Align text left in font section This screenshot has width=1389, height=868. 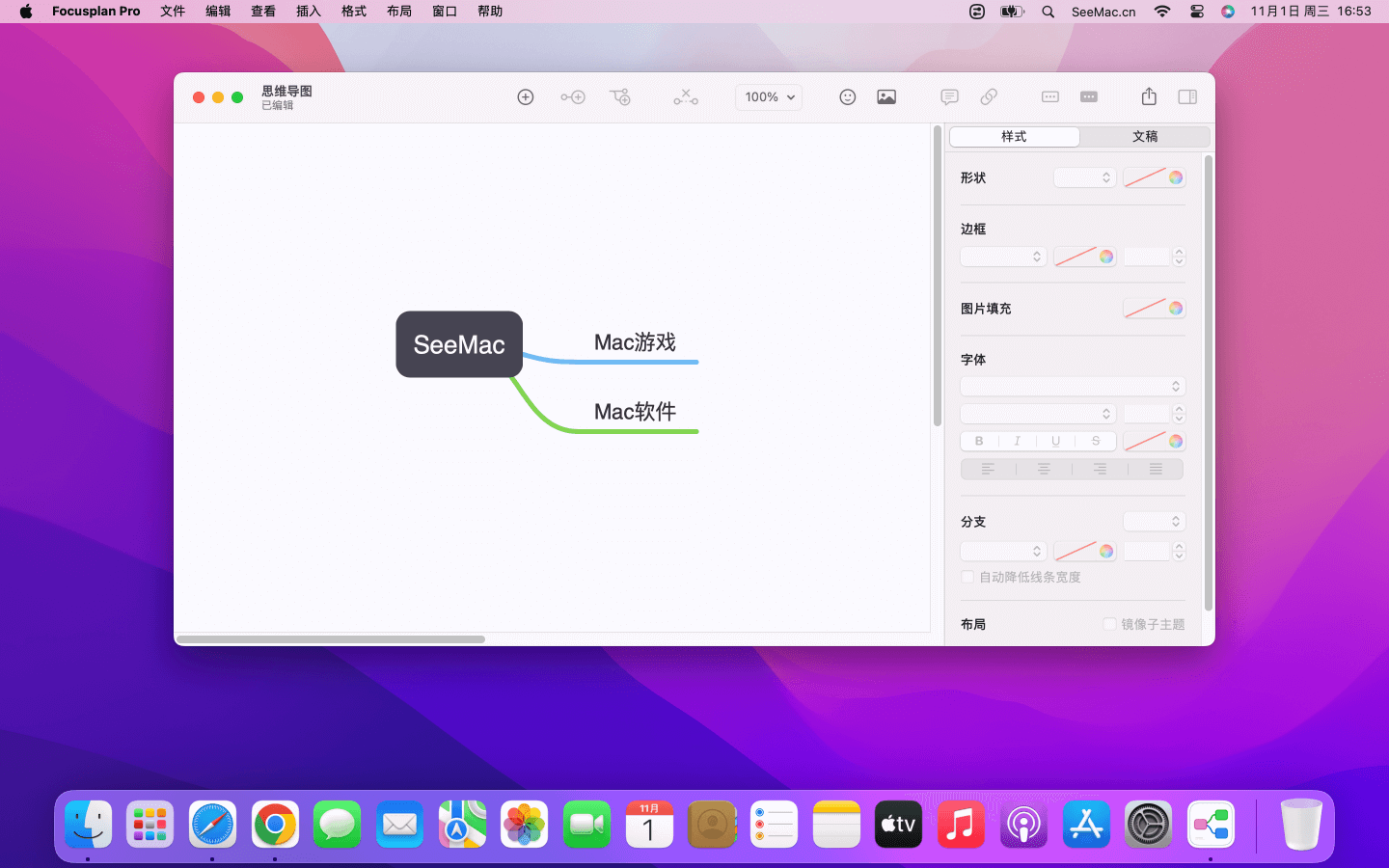tap(988, 469)
